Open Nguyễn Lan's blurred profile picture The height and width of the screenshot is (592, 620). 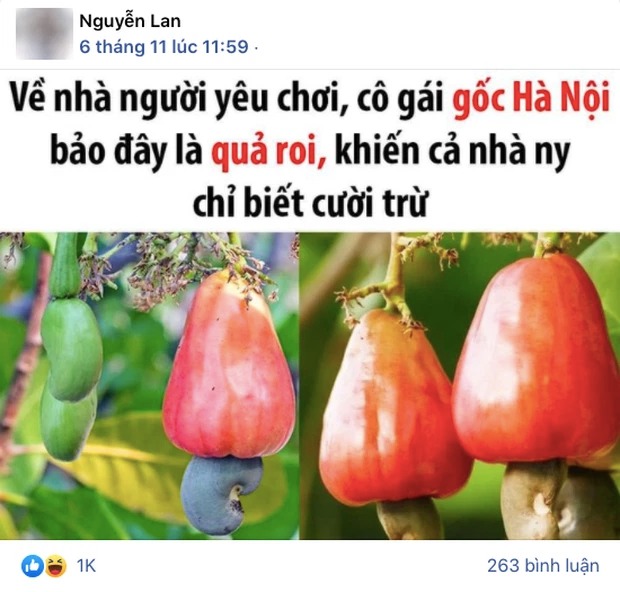click(x=44, y=33)
